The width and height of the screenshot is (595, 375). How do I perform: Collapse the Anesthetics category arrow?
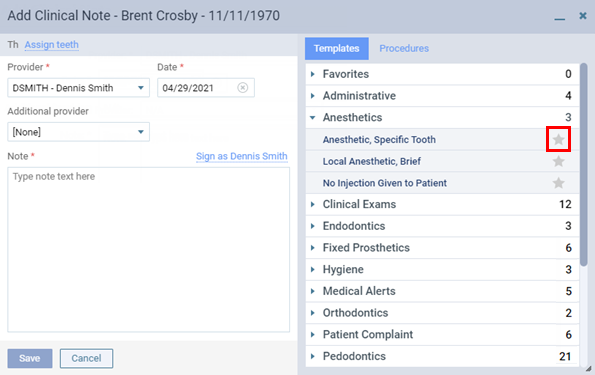(x=313, y=118)
